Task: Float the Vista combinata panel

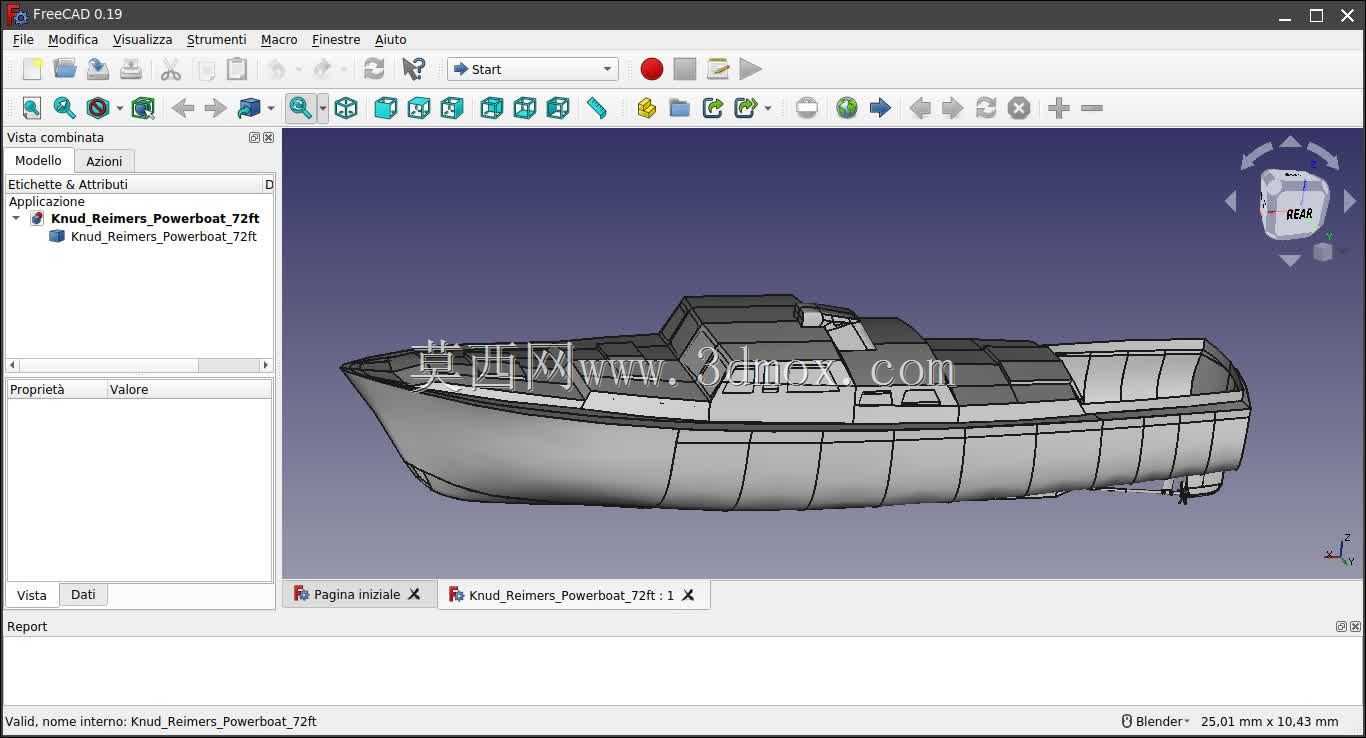Action: pyautogui.click(x=254, y=138)
